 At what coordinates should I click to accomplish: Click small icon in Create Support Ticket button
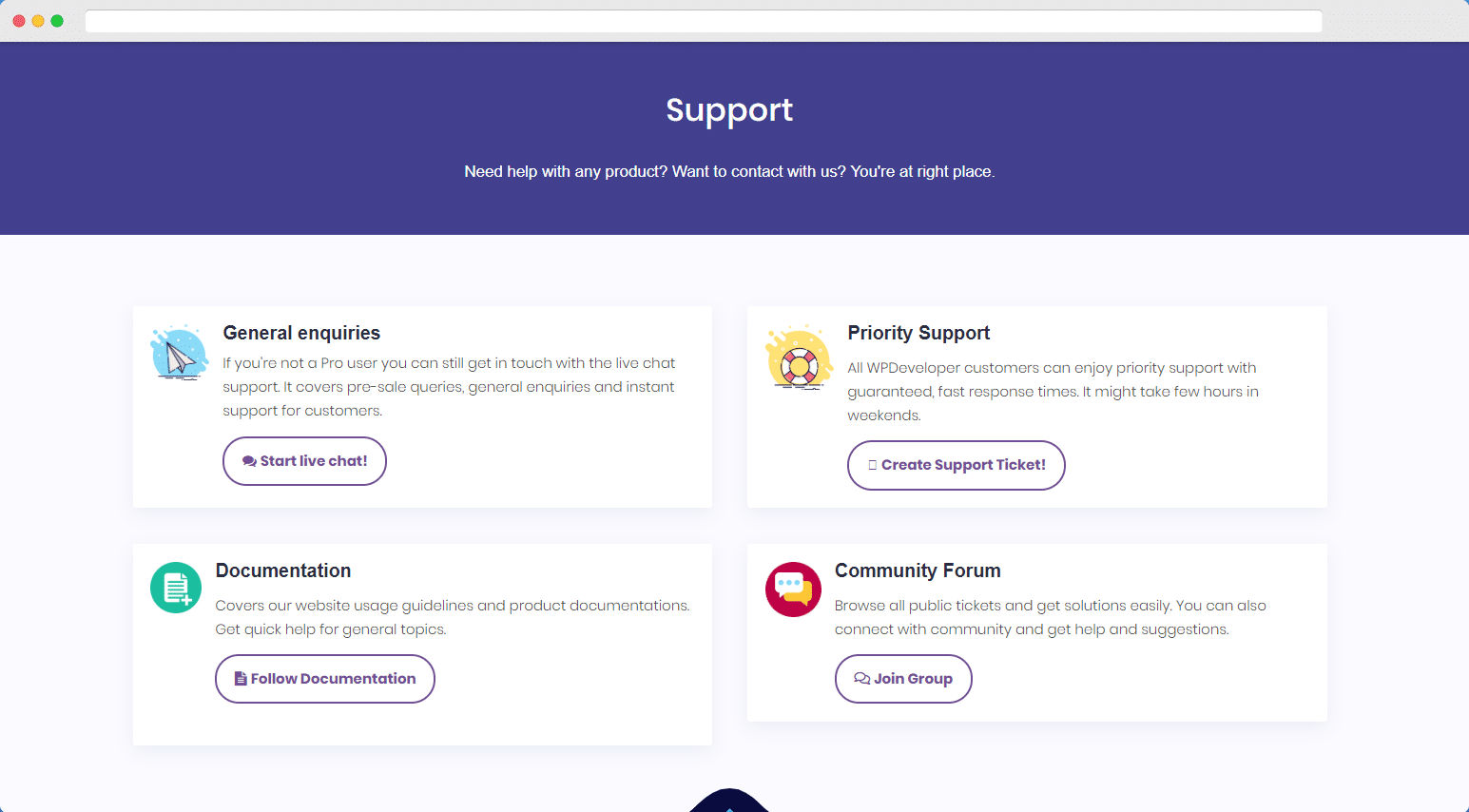pos(873,465)
